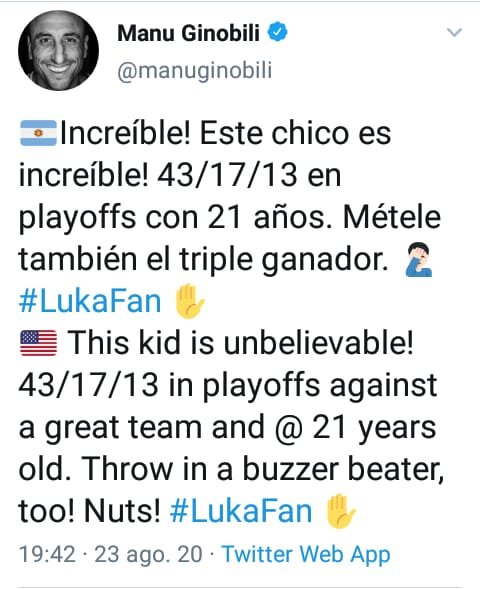Open the @manuginobili handle
This screenshot has height=589, width=480.
pyautogui.click(x=195, y=71)
